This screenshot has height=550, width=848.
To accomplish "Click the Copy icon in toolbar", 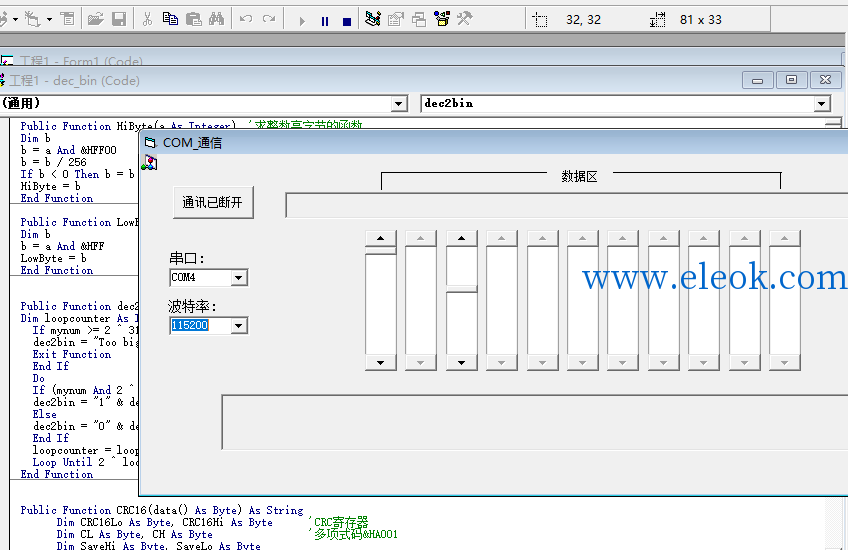I will [170, 20].
